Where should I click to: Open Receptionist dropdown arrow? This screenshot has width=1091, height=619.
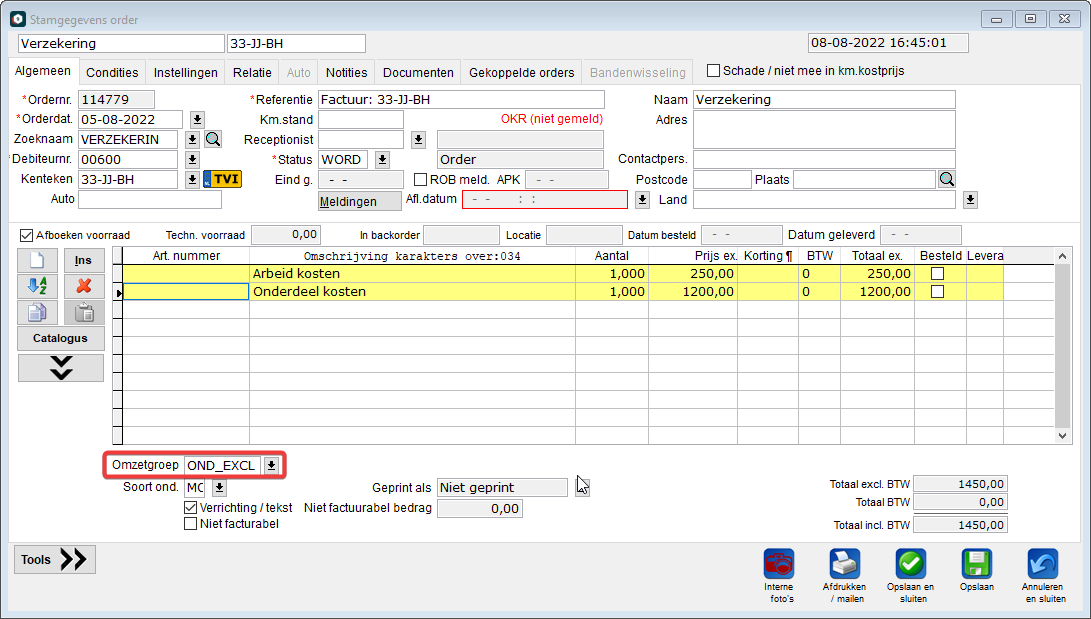pos(418,139)
